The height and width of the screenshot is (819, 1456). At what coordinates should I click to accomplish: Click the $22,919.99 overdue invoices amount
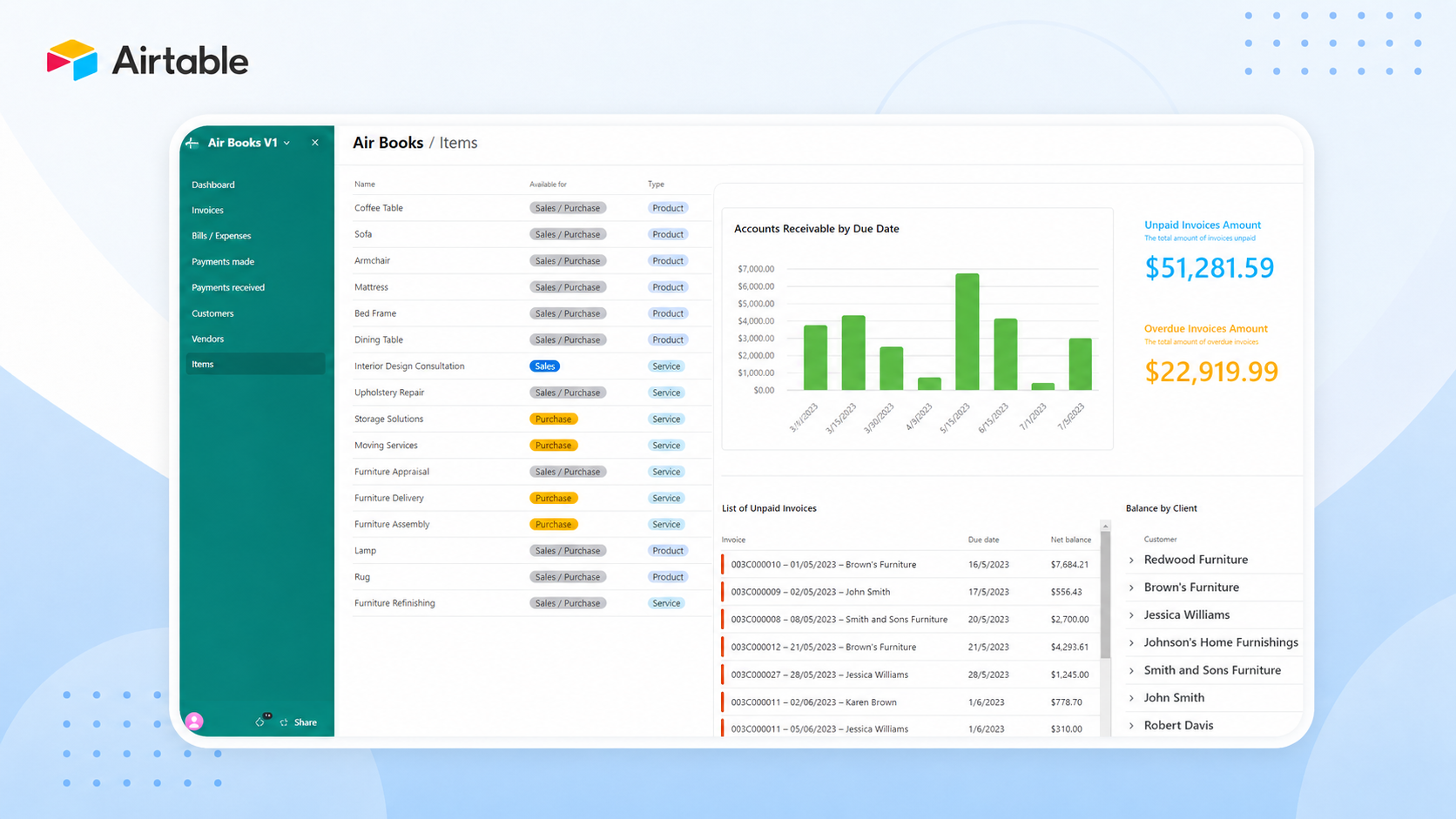(x=1211, y=372)
